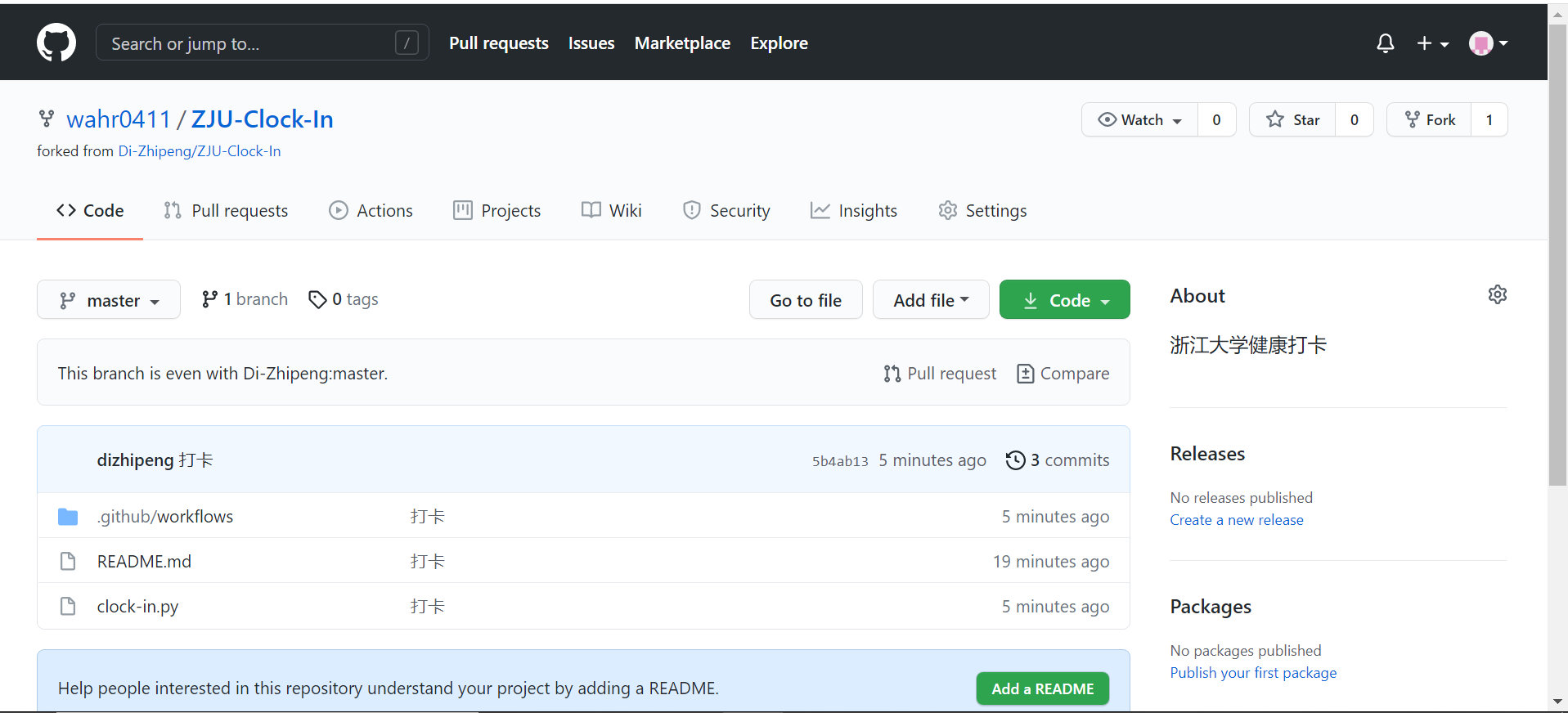The image size is (1568, 713).
Task: Open the master branch selector
Action: (x=109, y=300)
